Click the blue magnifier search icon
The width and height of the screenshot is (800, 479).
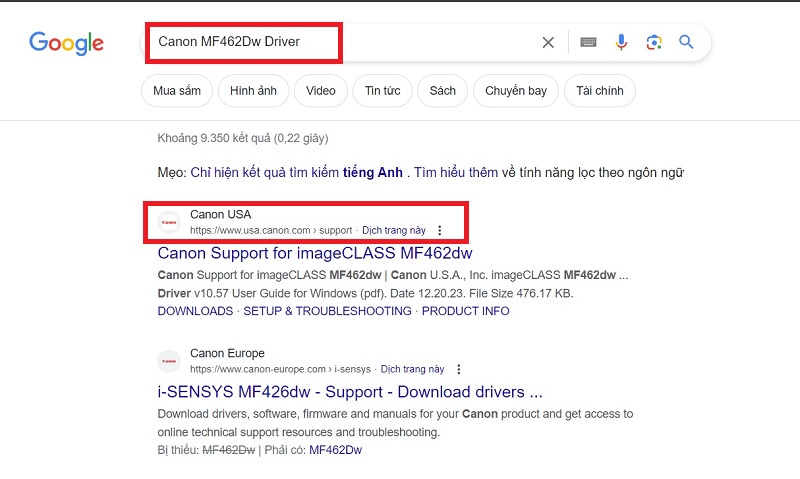(686, 42)
